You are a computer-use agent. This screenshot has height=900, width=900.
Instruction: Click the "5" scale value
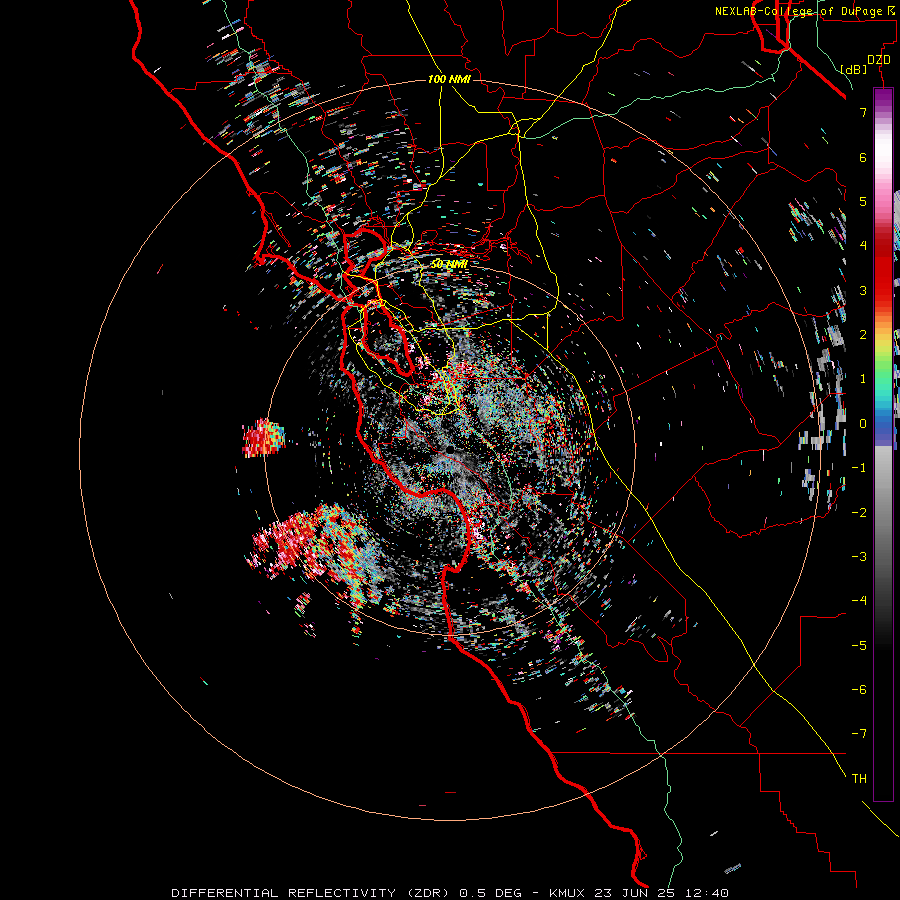863,201
